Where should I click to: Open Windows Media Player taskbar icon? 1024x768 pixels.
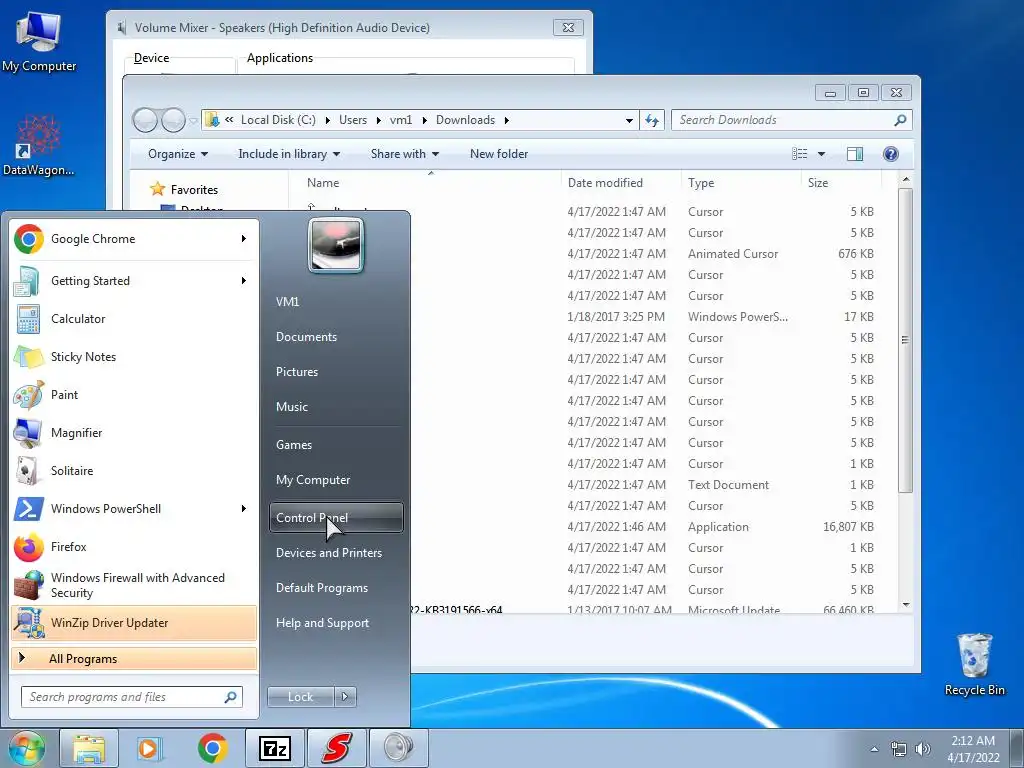[149, 748]
